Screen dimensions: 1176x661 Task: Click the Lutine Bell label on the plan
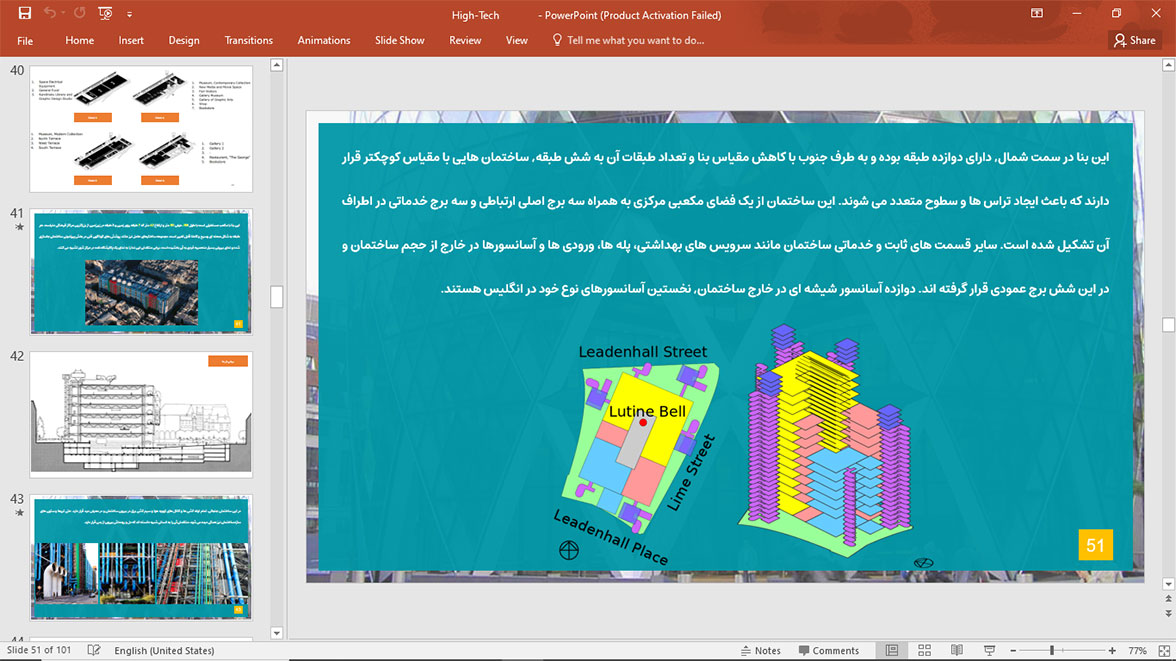pos(646,411)
